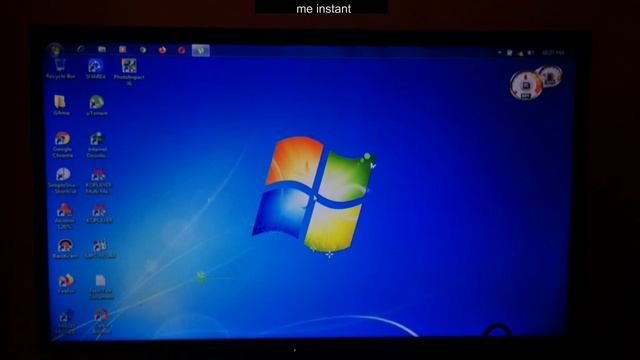Click the CPU meter gadget dial

(x=526, y=85)
